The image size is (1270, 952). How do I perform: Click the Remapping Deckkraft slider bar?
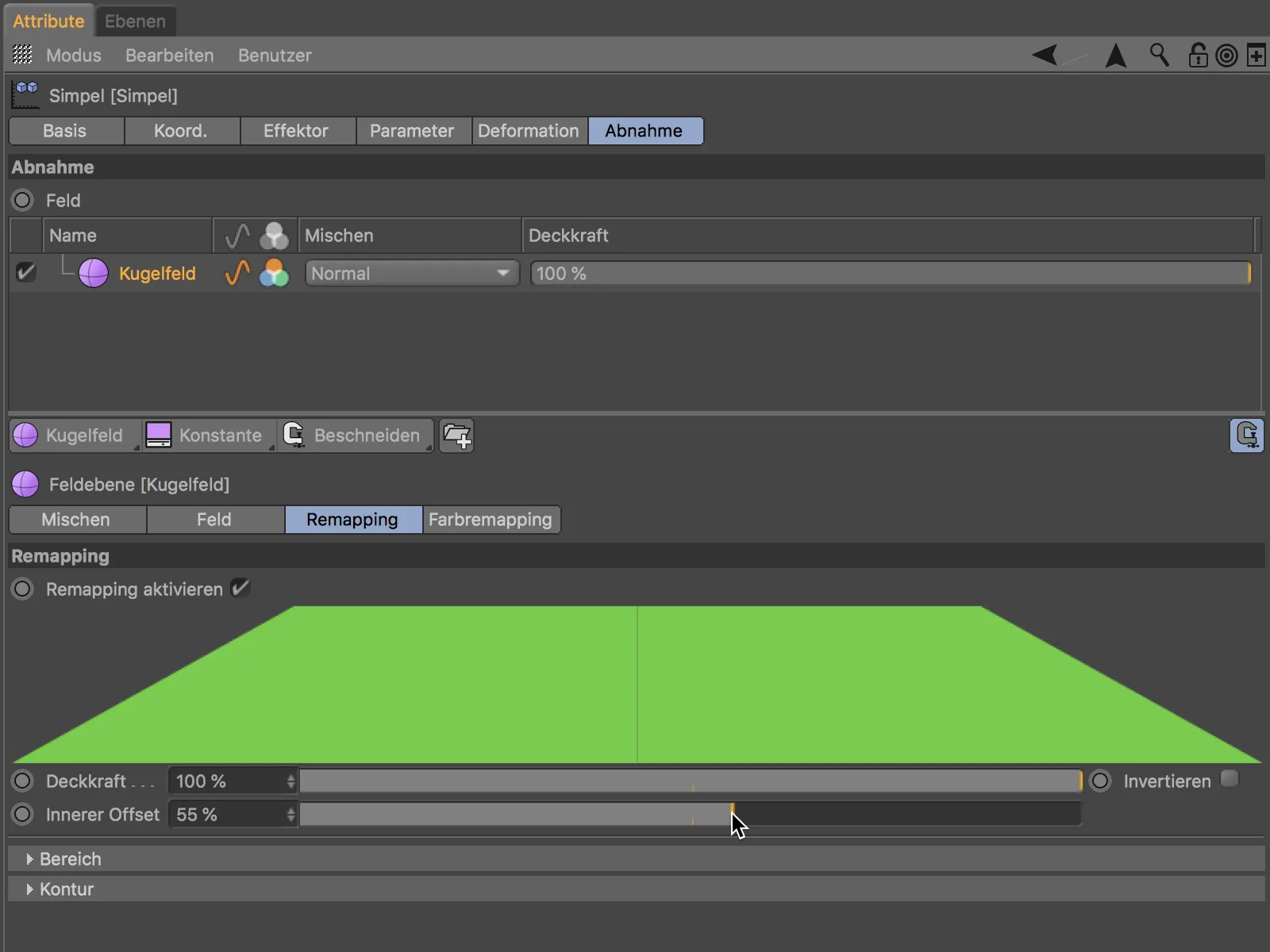pos(691,781)
